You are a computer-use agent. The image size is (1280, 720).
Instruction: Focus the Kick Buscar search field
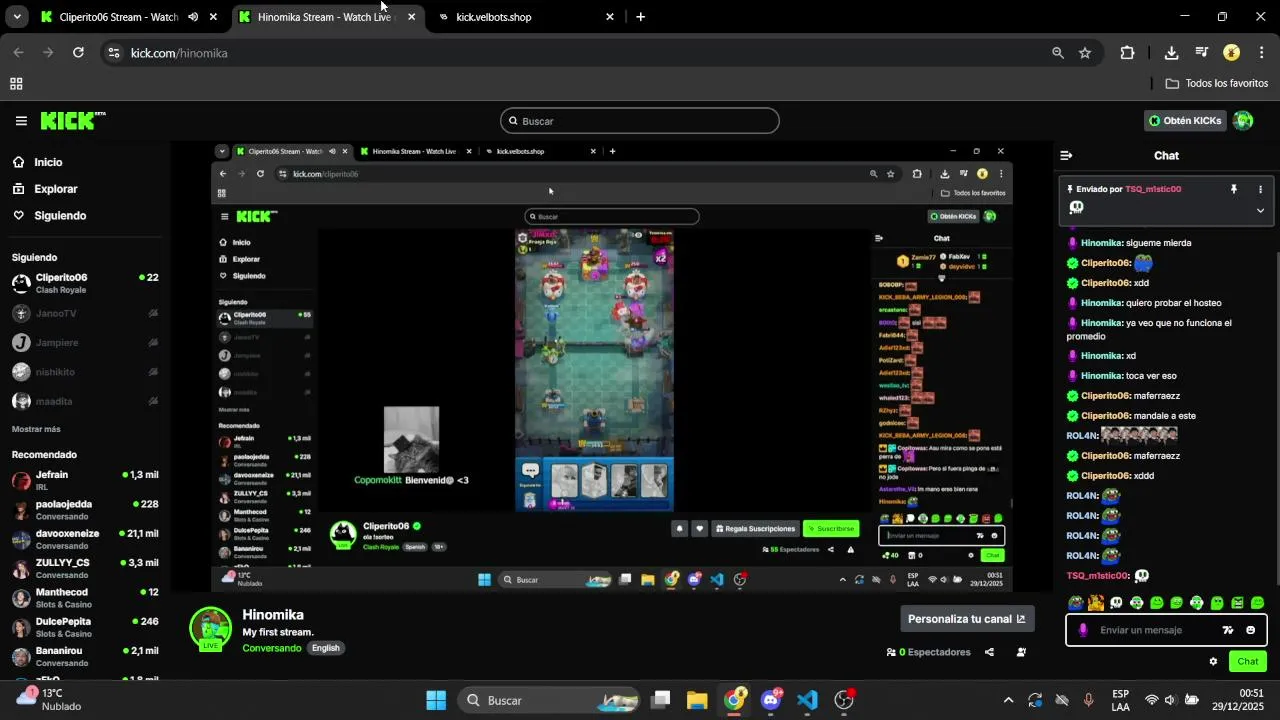click(640, 121)
